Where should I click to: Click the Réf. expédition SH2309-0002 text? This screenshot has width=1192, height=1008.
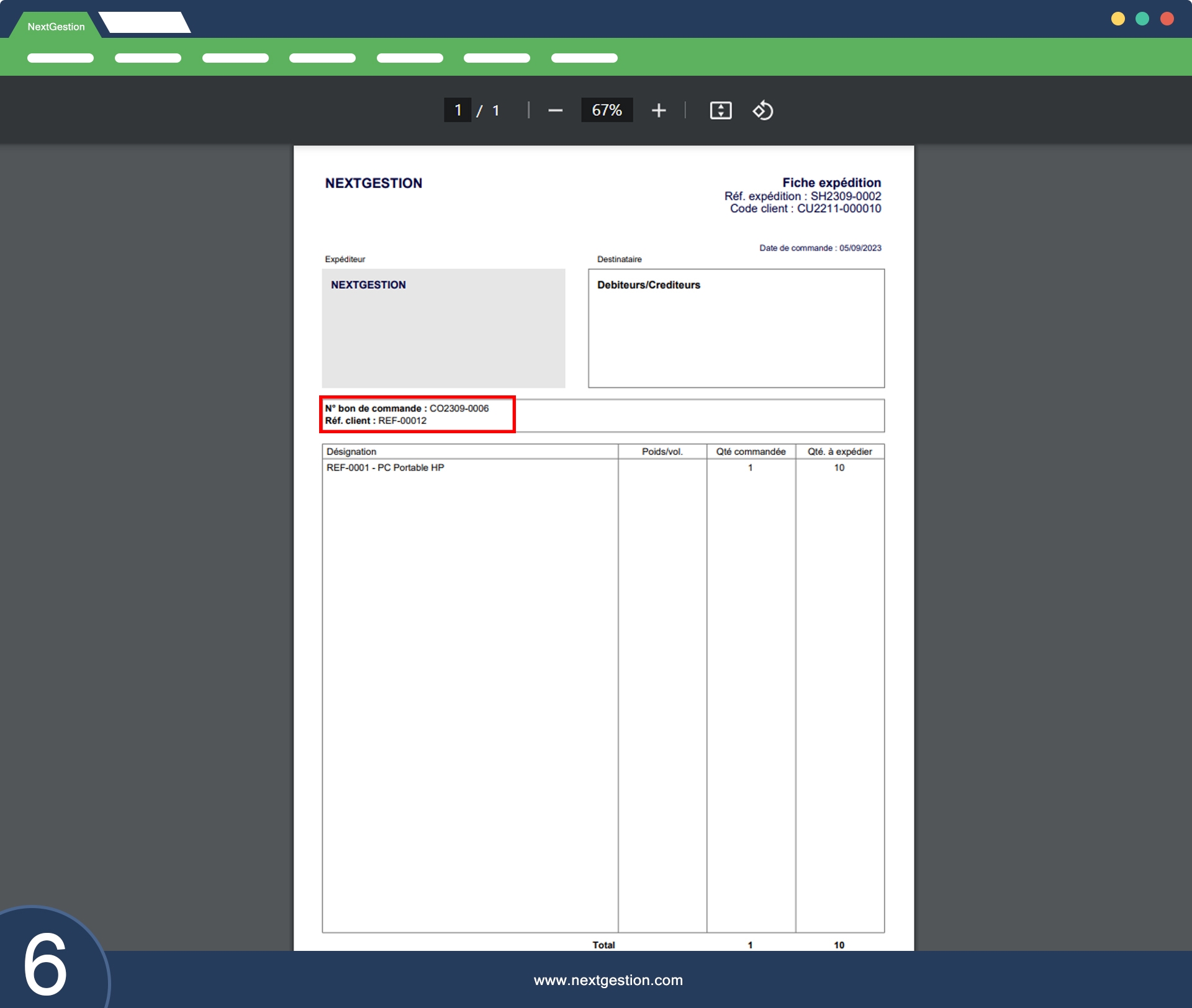coord(802,196)
